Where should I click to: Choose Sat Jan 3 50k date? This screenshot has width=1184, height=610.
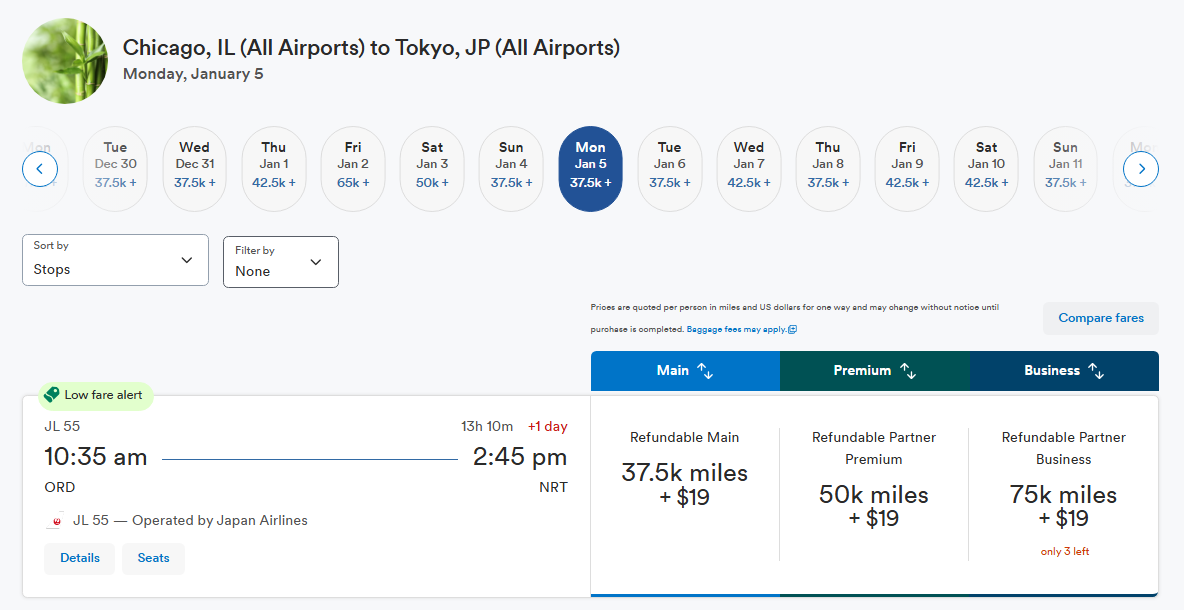(432, 169)
